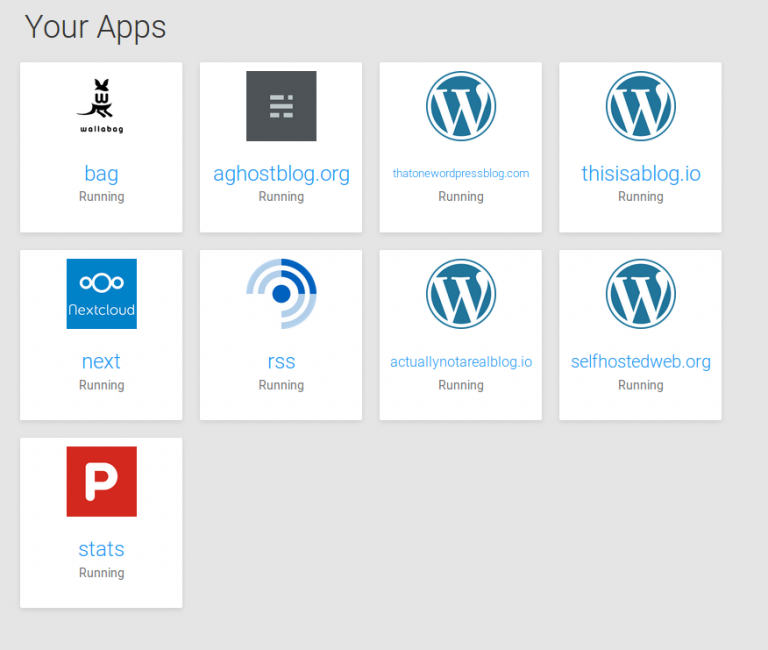Image resolution: width=768 pixels, height=650 pixels.
Task: Click the red P icon for stats
Action: 101,482
